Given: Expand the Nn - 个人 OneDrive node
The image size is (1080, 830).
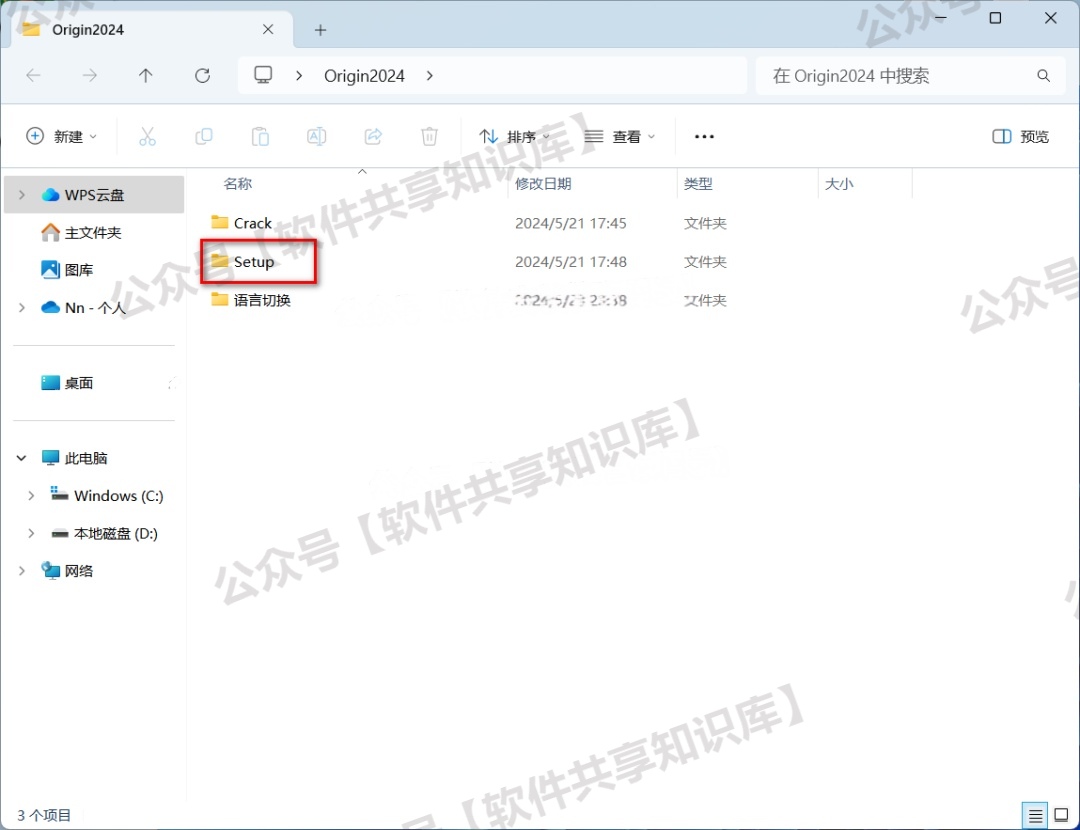Looking at the screenshot, I should 22,308.
